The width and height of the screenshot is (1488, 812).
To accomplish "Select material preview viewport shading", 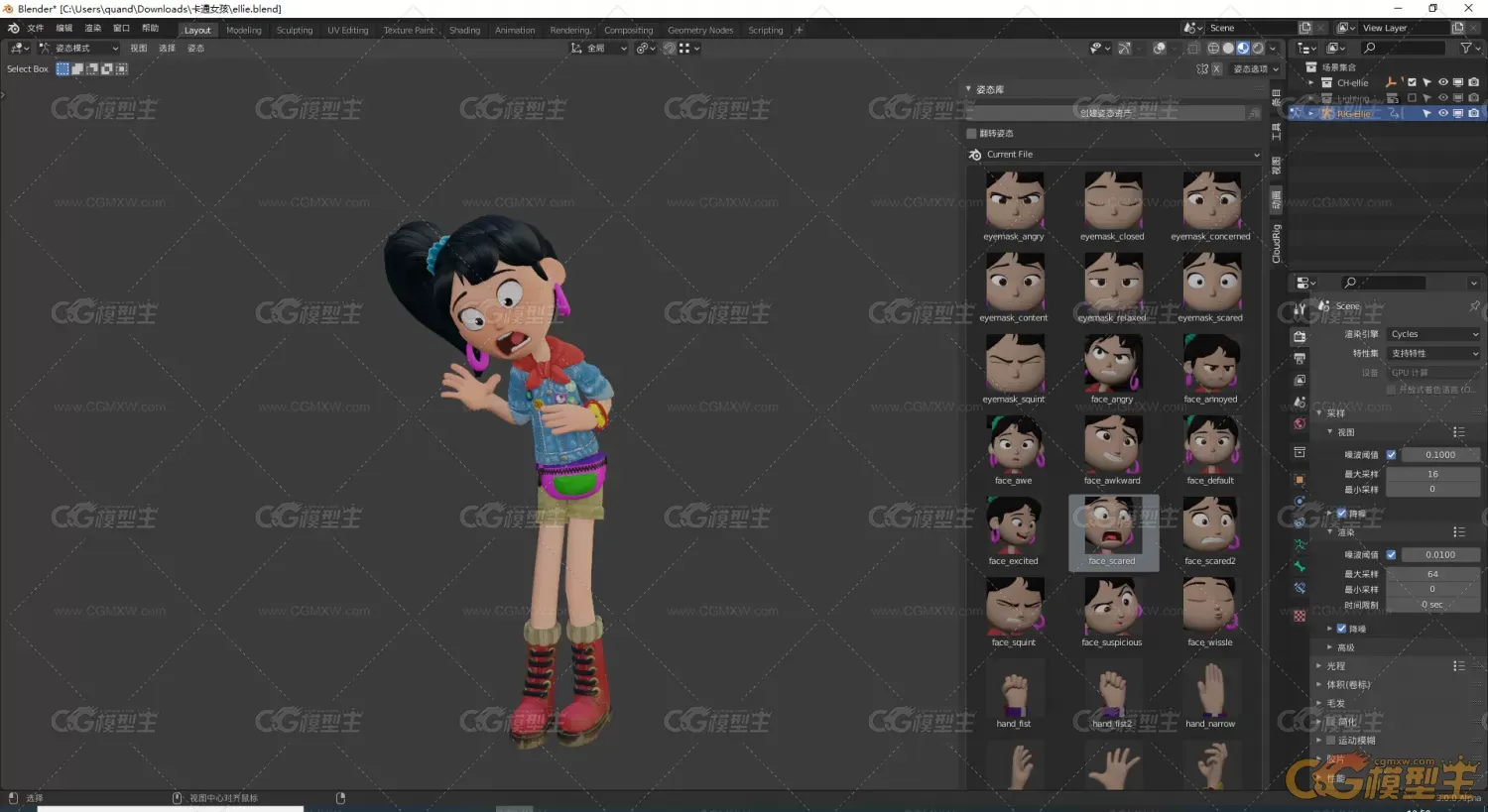I will [1243, 48].
